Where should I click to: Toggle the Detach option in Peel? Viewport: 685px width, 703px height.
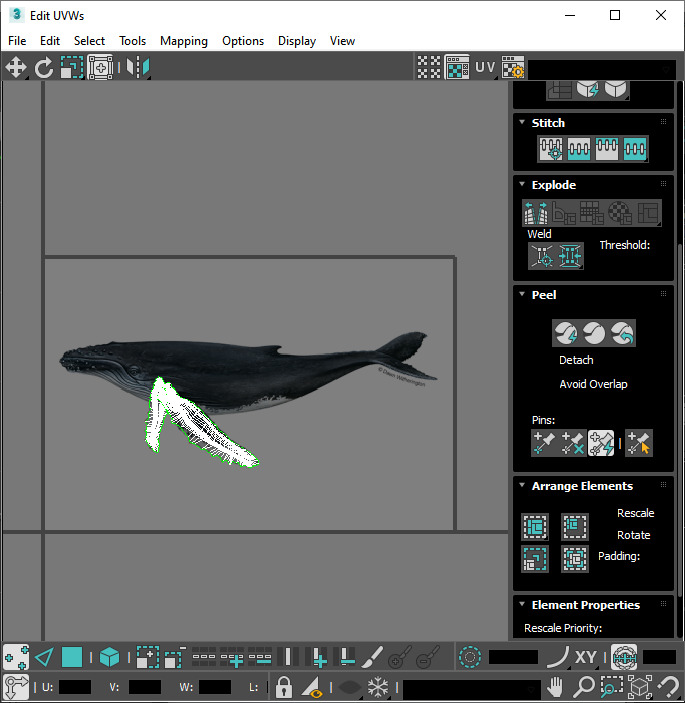coord(576,360)
